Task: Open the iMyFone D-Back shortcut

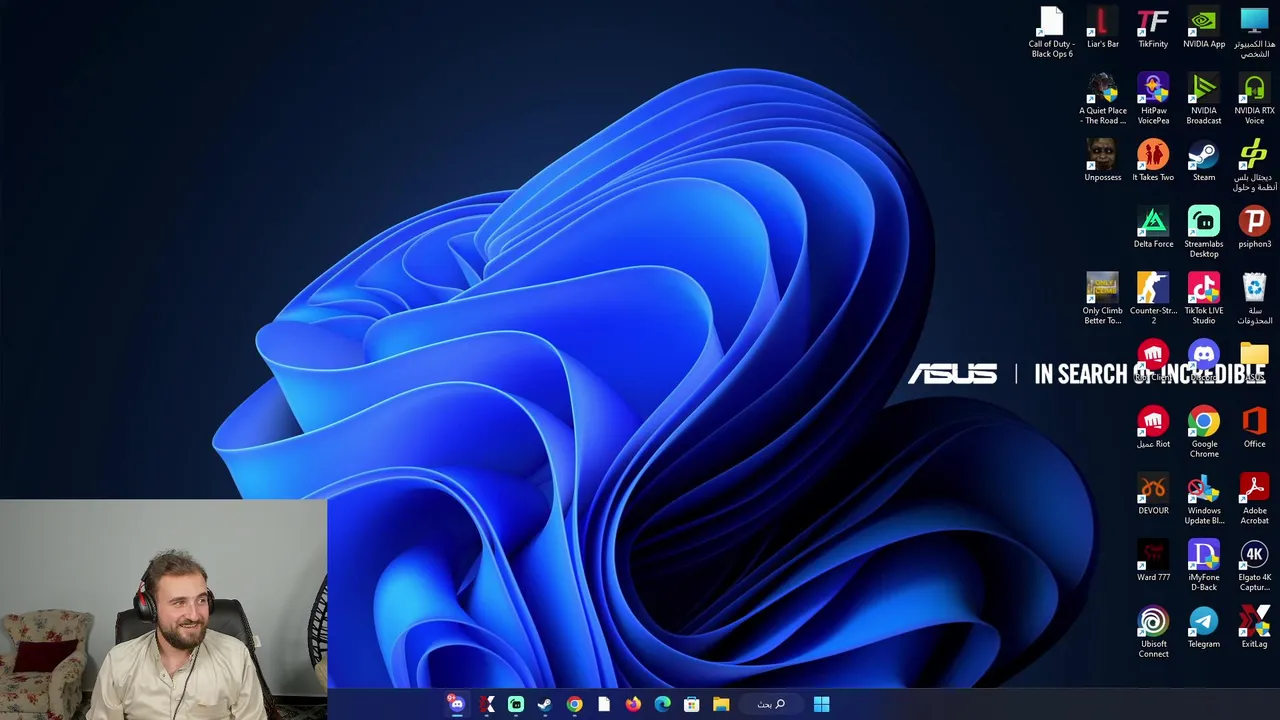Action: click(x=1204, y=566)
